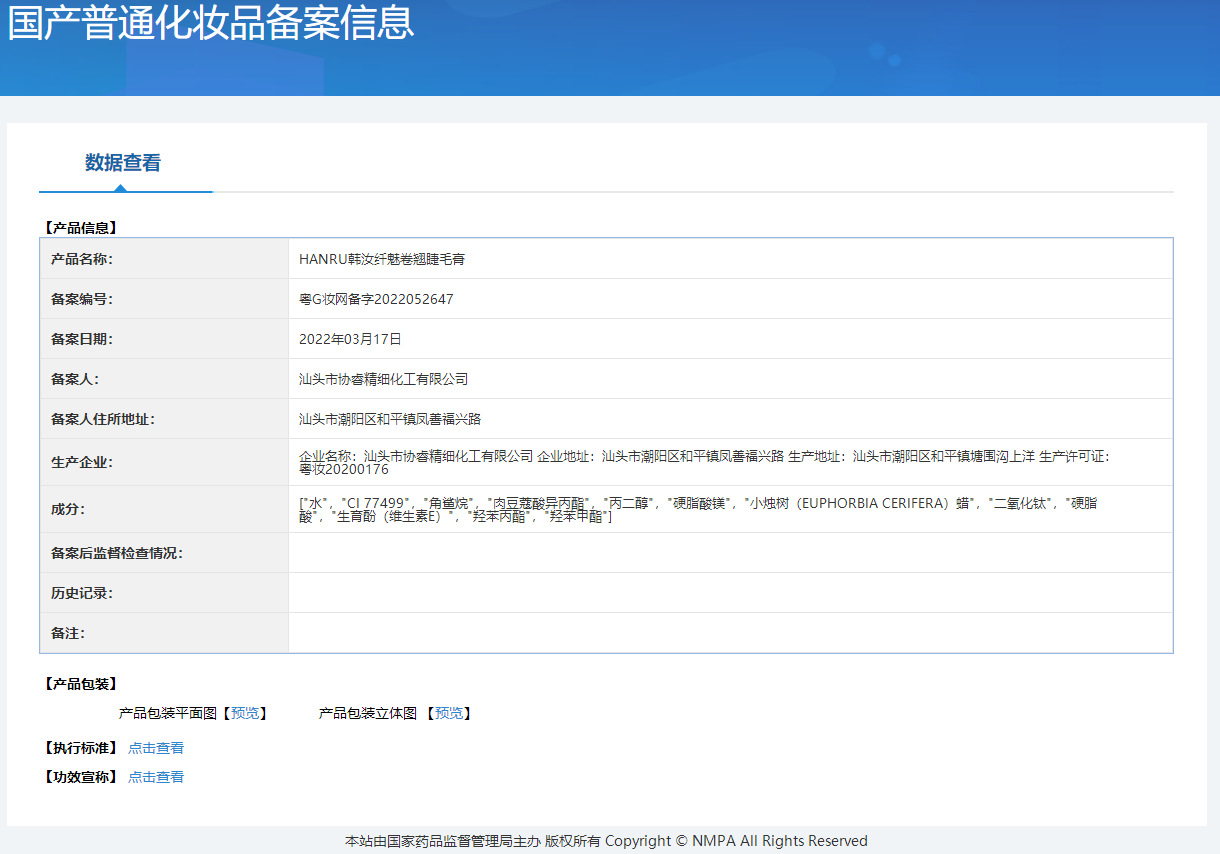
Task: Click the 【功效宣称】 label
Action: pyautogui.click(x=80, y=777)
